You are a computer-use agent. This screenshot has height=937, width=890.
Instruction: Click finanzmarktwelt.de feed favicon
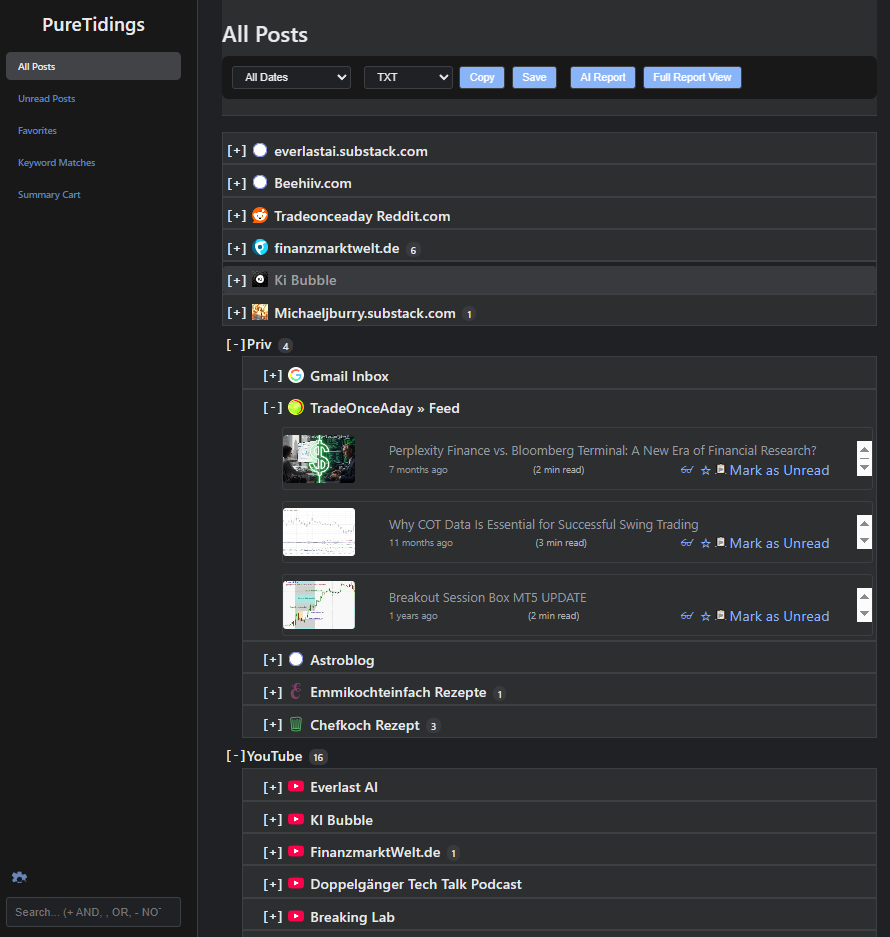point(260,247)
